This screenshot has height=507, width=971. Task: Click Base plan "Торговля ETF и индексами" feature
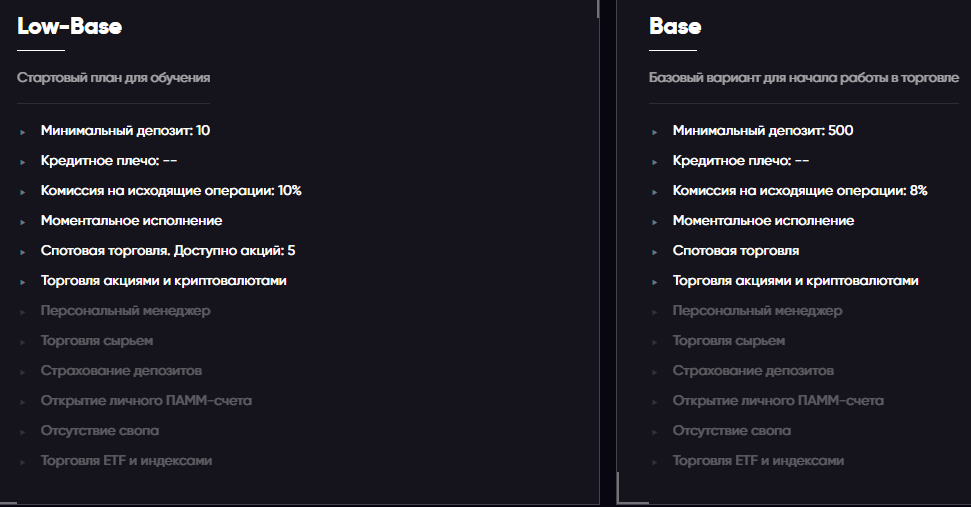758,461
